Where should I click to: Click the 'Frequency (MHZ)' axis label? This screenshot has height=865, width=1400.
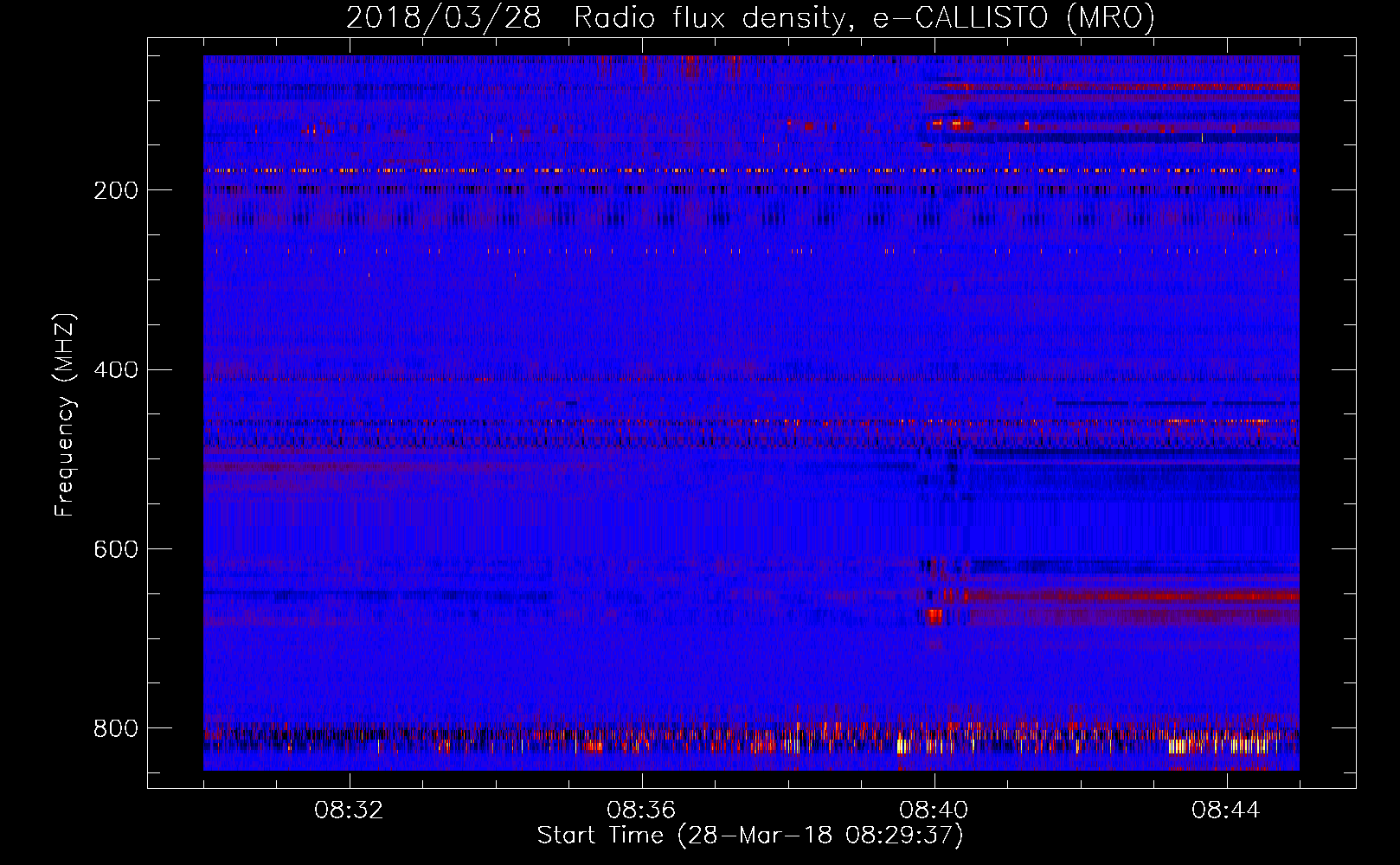65,415
